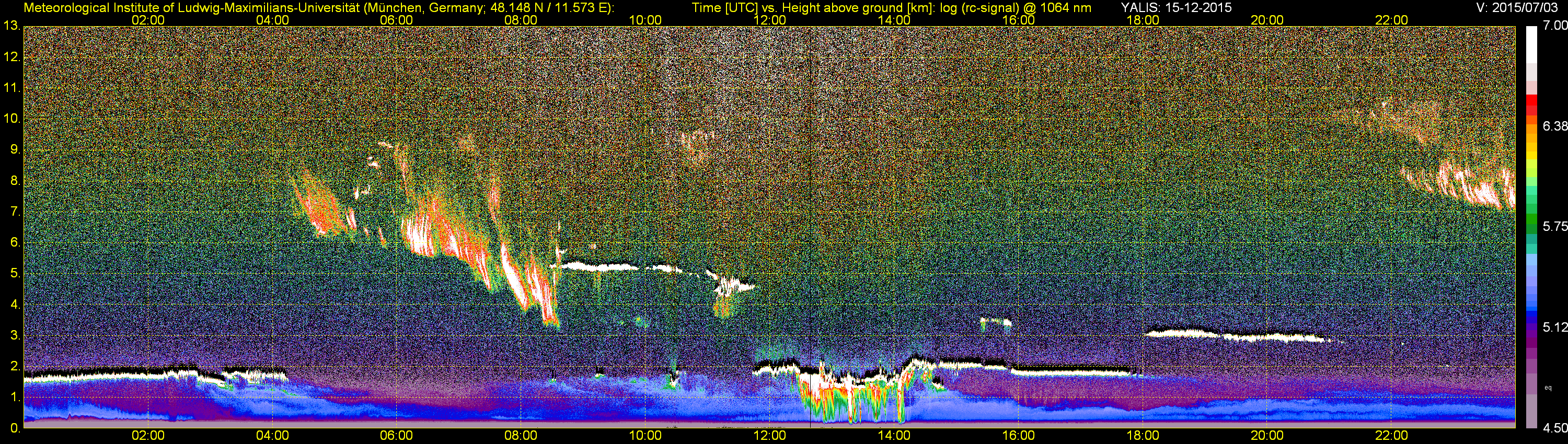The image size is (1568, 444).
Task: Click the top axis '22:00' time label
Action: pos(1391,20)
